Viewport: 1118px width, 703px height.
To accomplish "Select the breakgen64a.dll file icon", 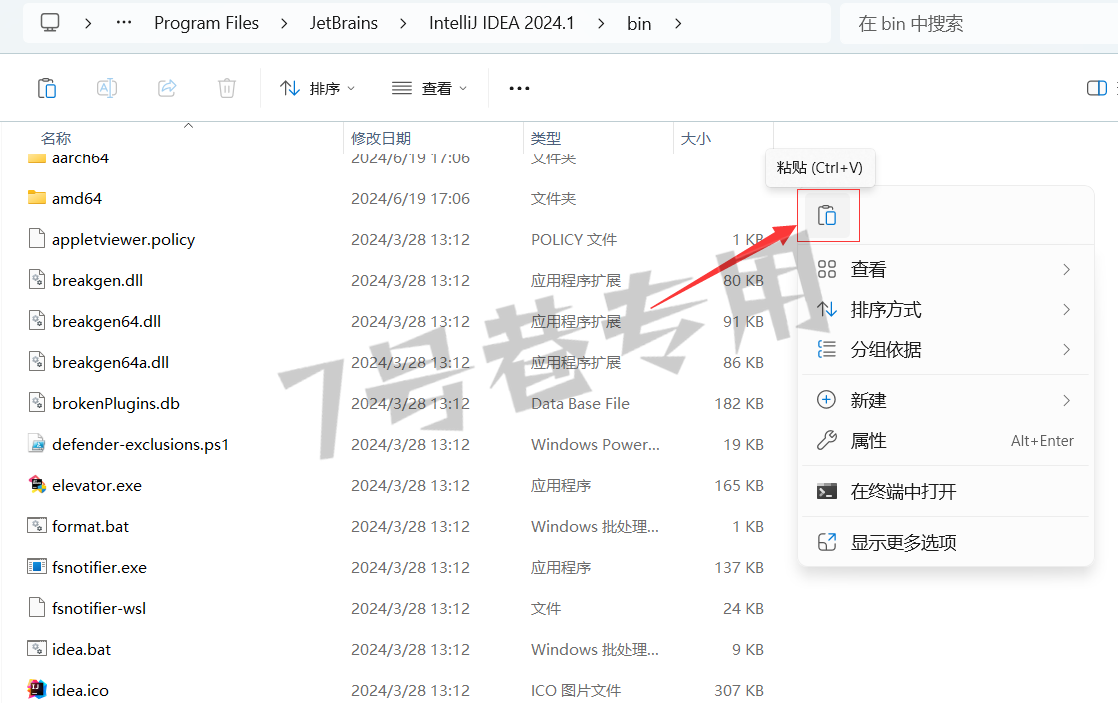I will (x=37, y=361).
